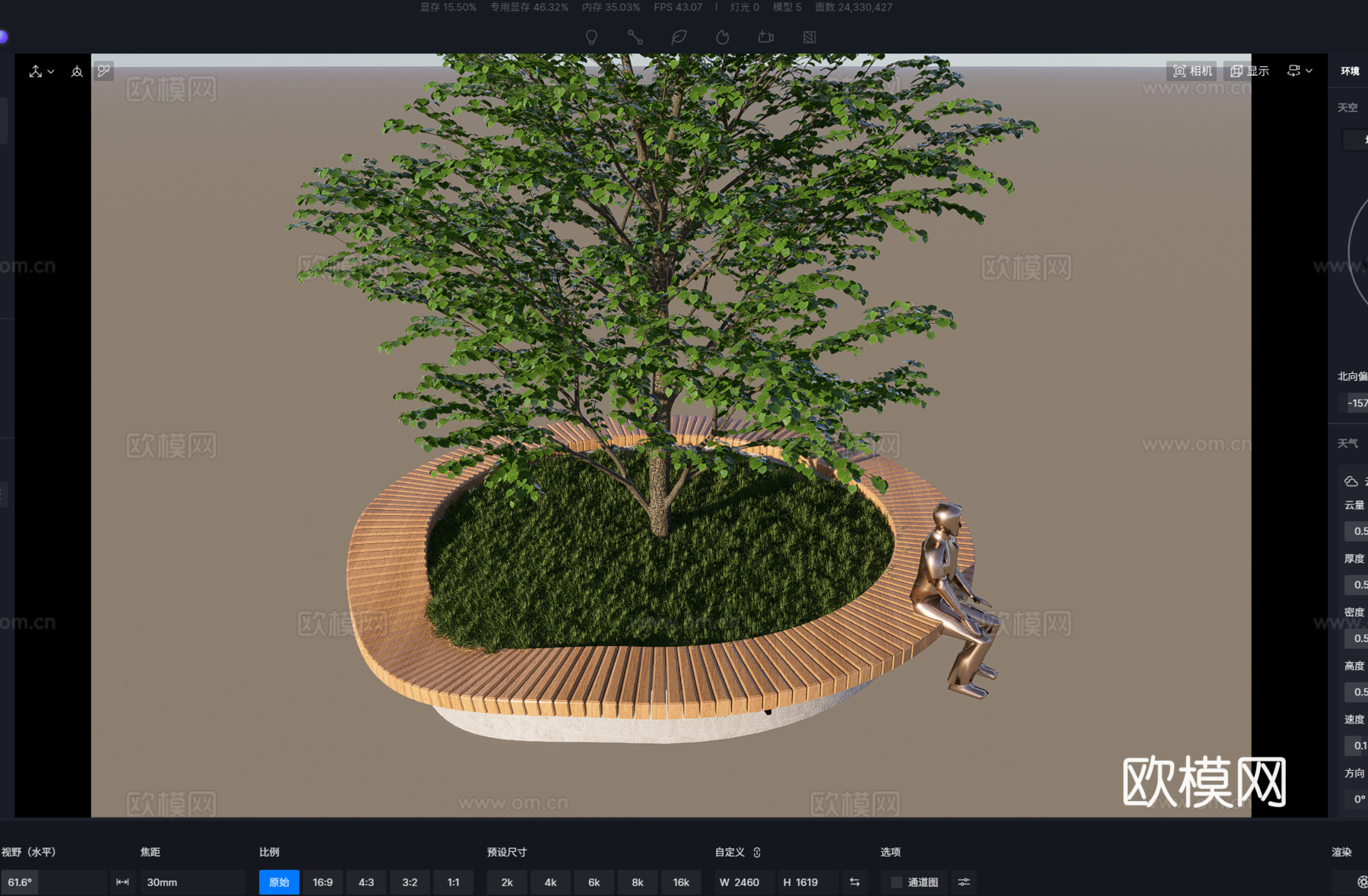The width and height of the screenshot is (1368, 896).
Task: Click the 北向偏移 -157 value field
Action: [x=1354, y=403]
